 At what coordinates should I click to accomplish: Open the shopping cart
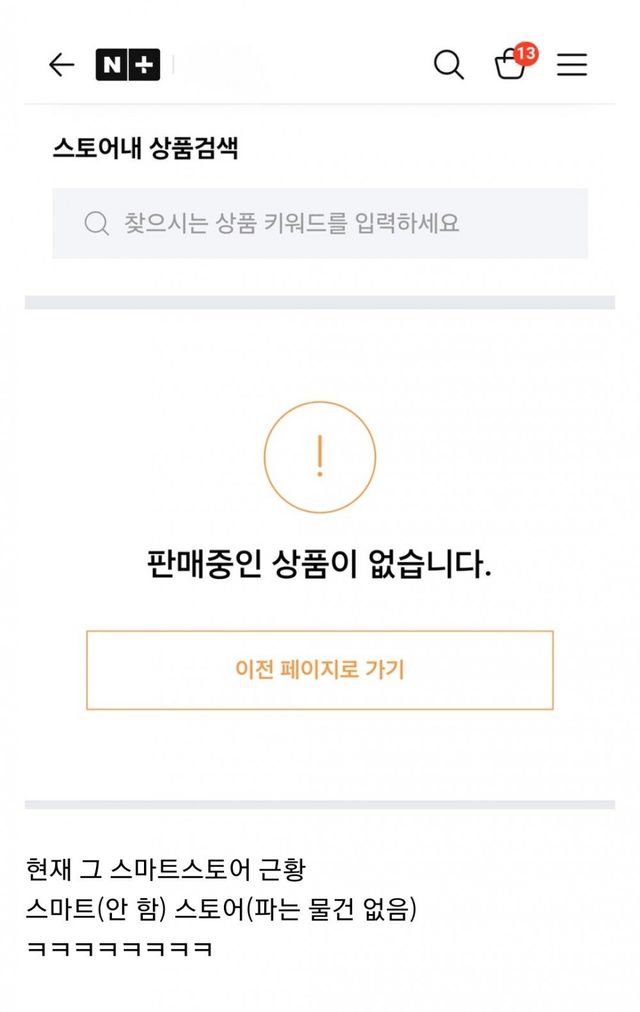click(509, 68)
